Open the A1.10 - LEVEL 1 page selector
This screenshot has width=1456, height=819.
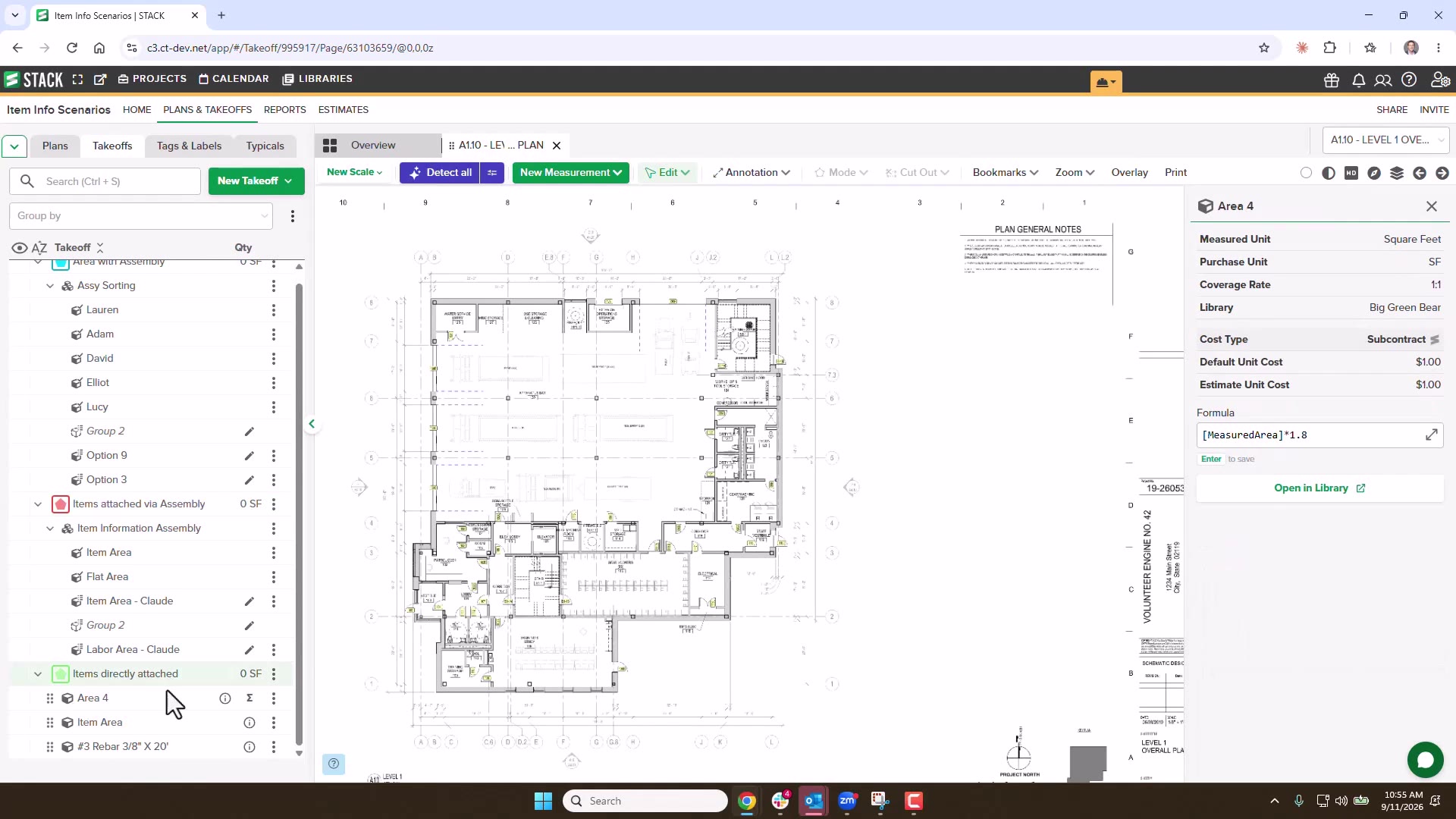coord(1386,140)
